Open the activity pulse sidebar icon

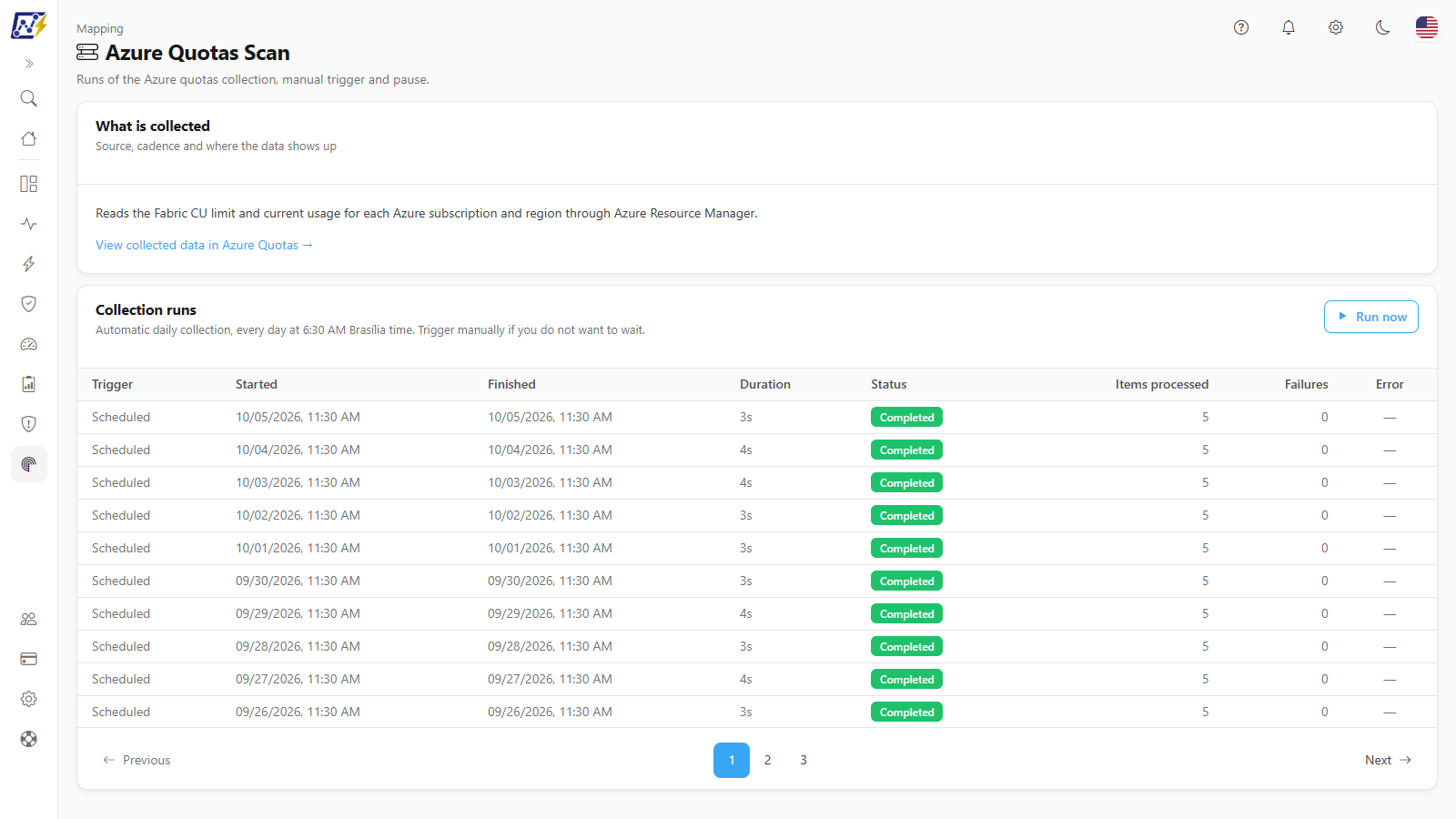(x=29, y=224)
